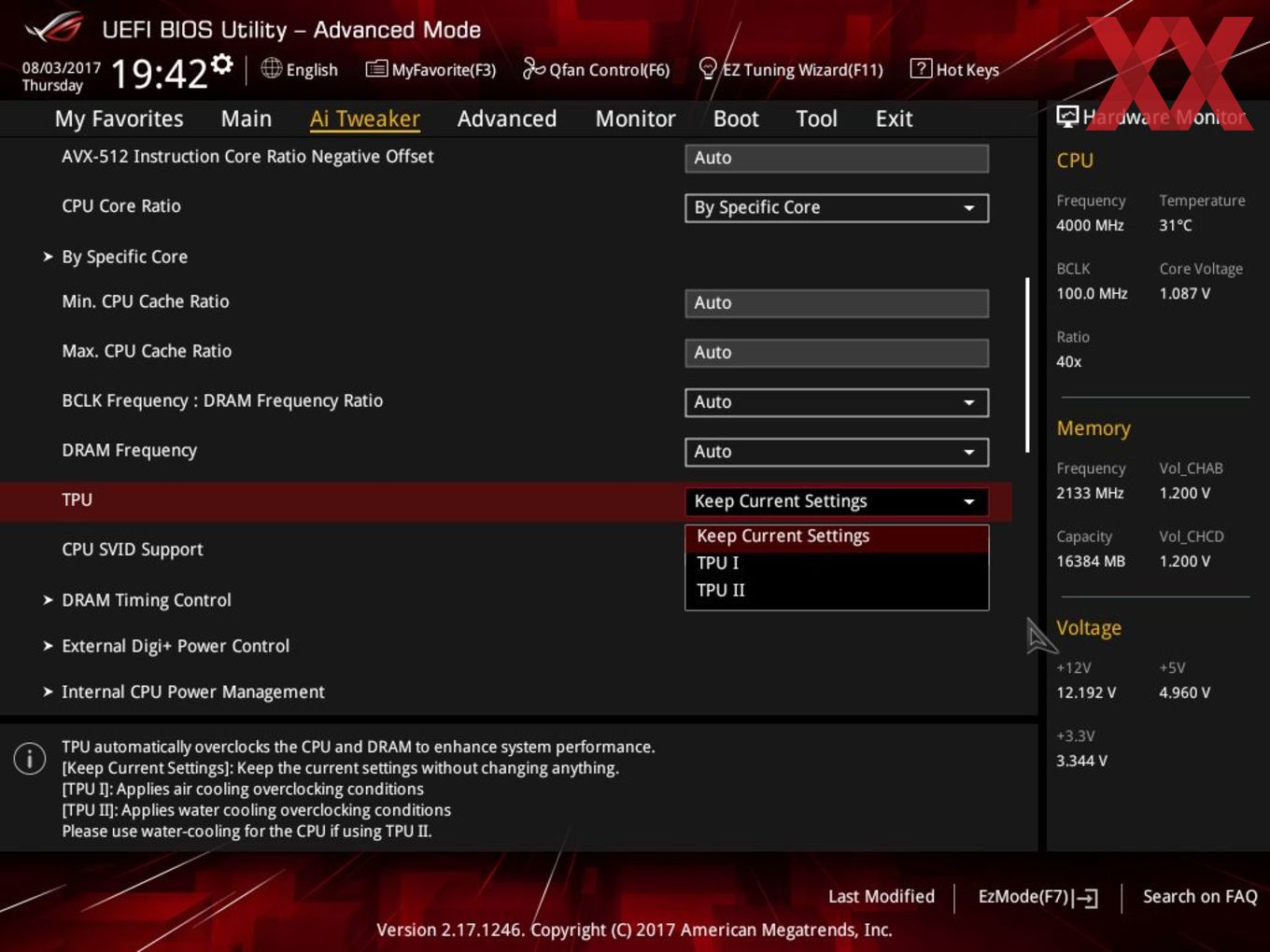This screenshot has height=952, width=1270.
Task: Click the 4000 MHz CPU frequency value
Action: tap(1090, 225)
